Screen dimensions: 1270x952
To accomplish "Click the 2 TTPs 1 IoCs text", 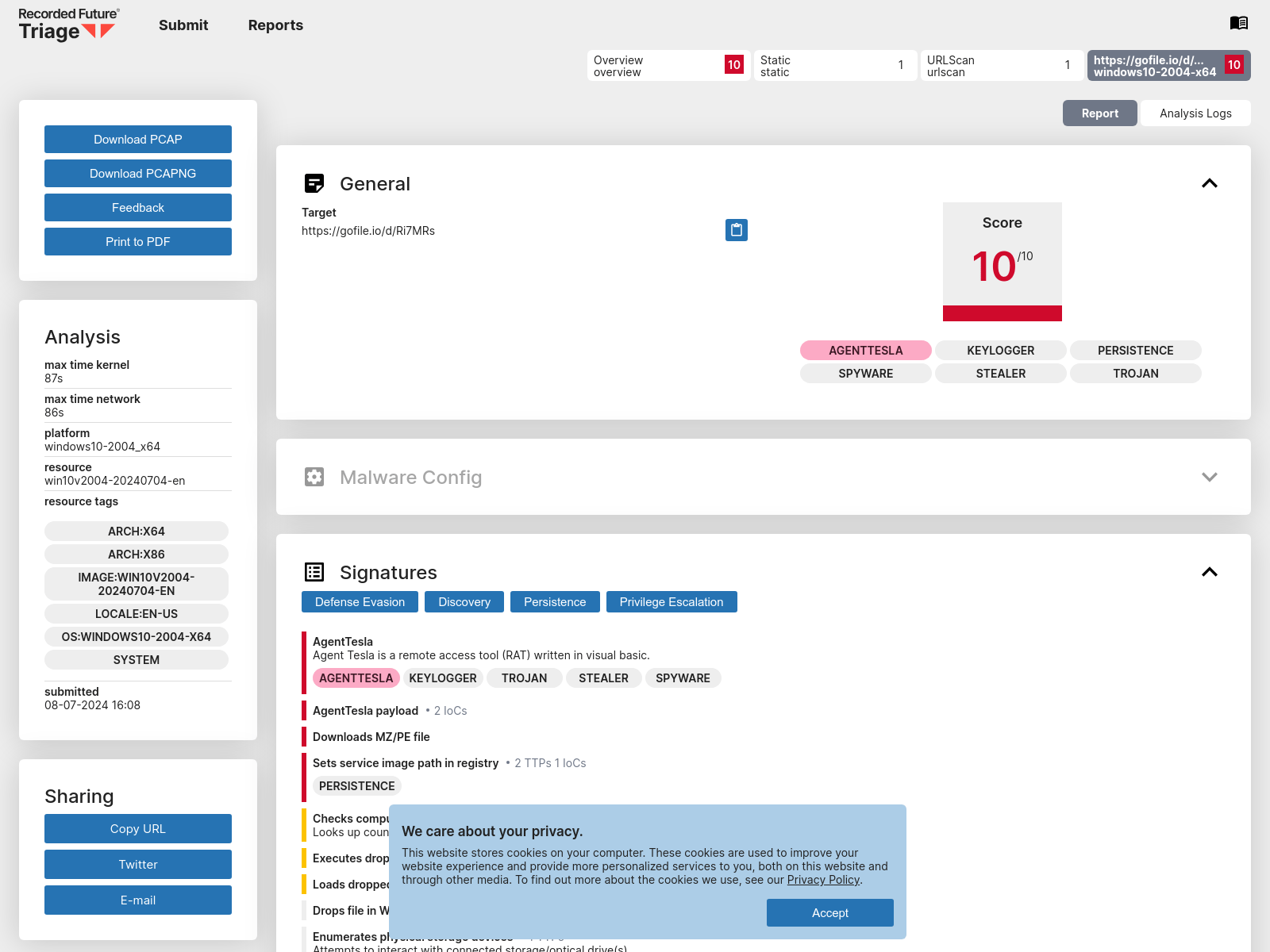I will click(x=550, y=763).
